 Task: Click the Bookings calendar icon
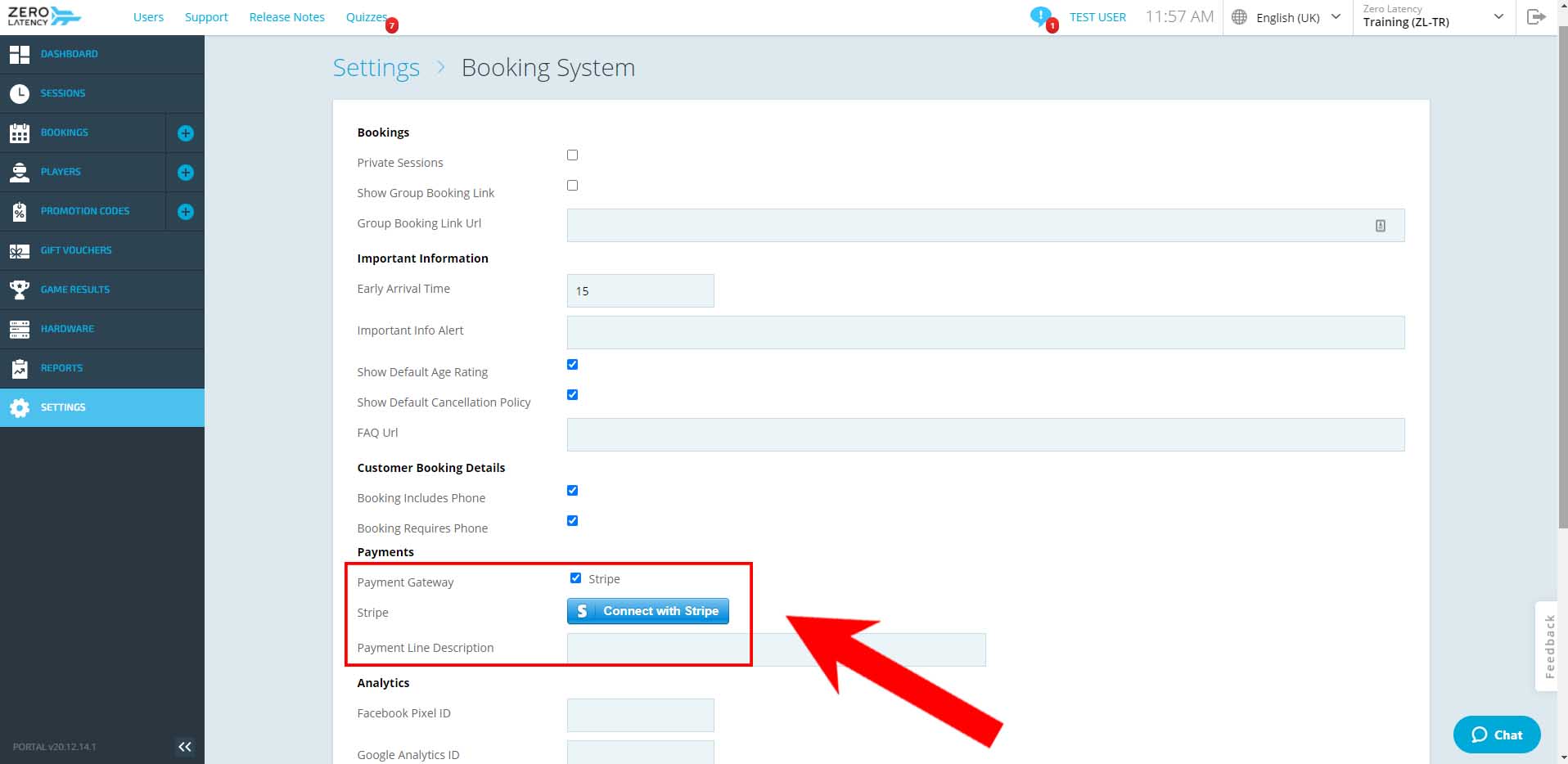(x=20, y=133)
